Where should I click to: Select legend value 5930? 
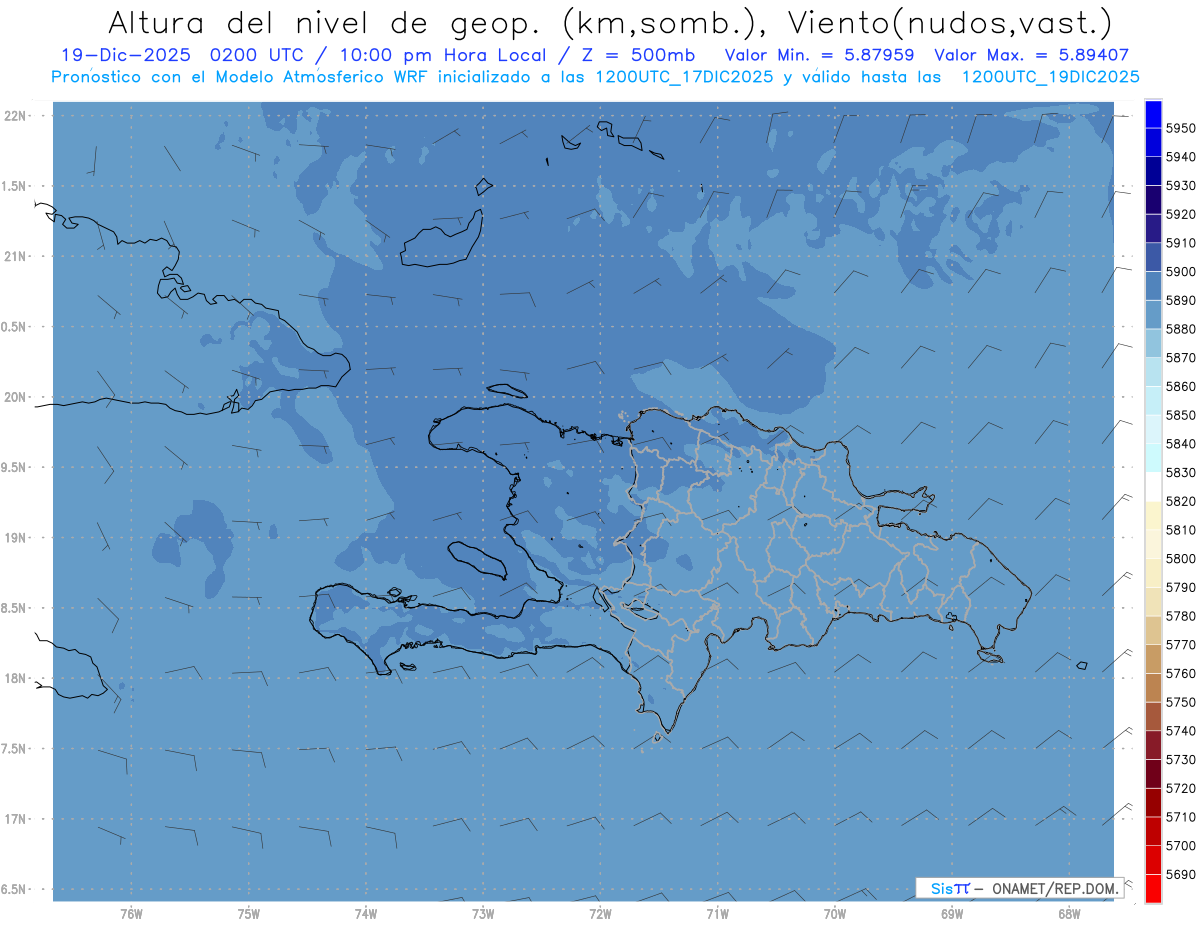(1181, 185)
